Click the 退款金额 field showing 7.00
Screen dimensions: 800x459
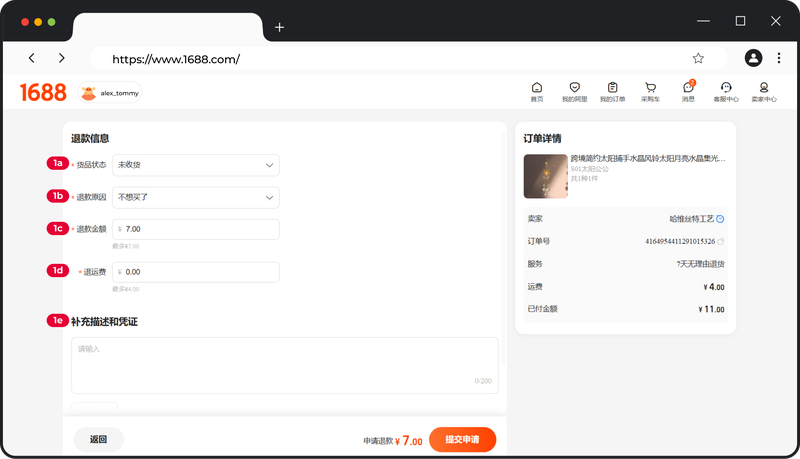click(x=195, y=229)
